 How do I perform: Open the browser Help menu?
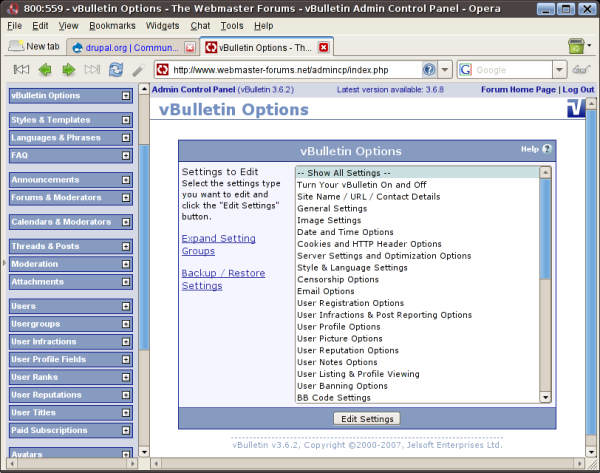coord(264,26)
